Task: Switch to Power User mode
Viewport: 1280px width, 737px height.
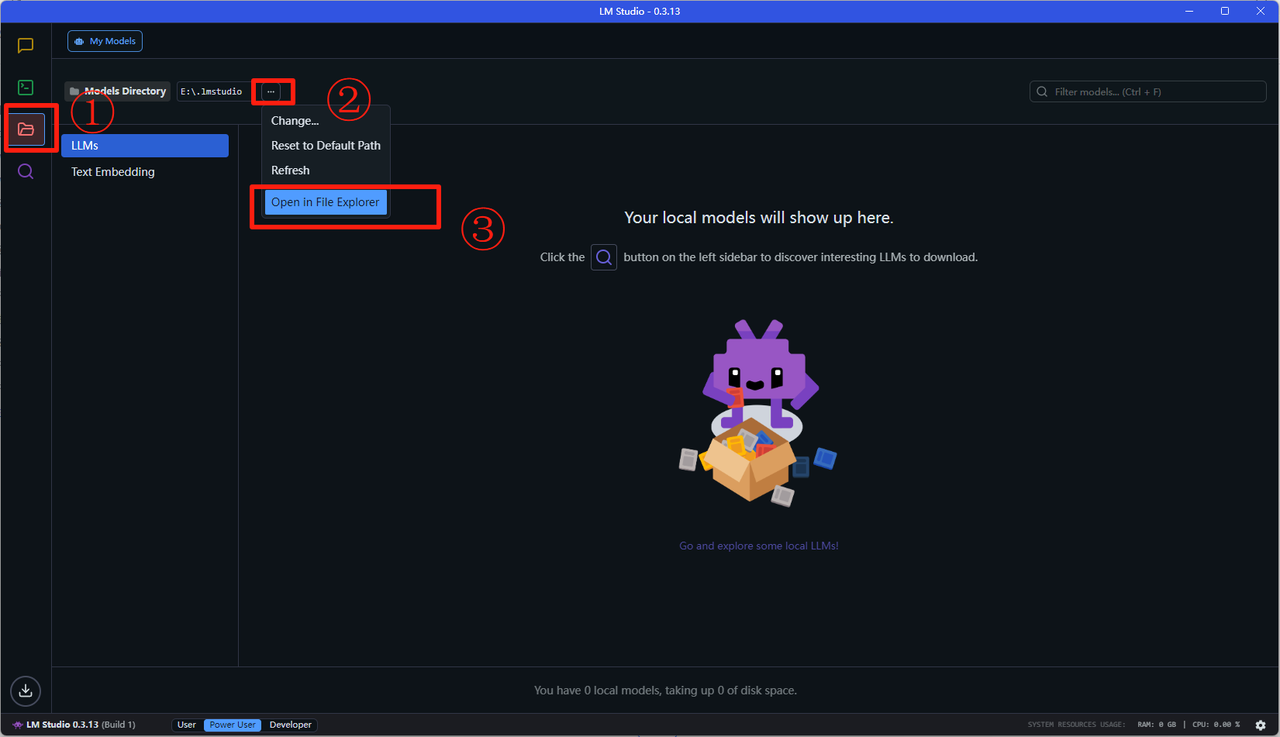Action: pos(233,725)
